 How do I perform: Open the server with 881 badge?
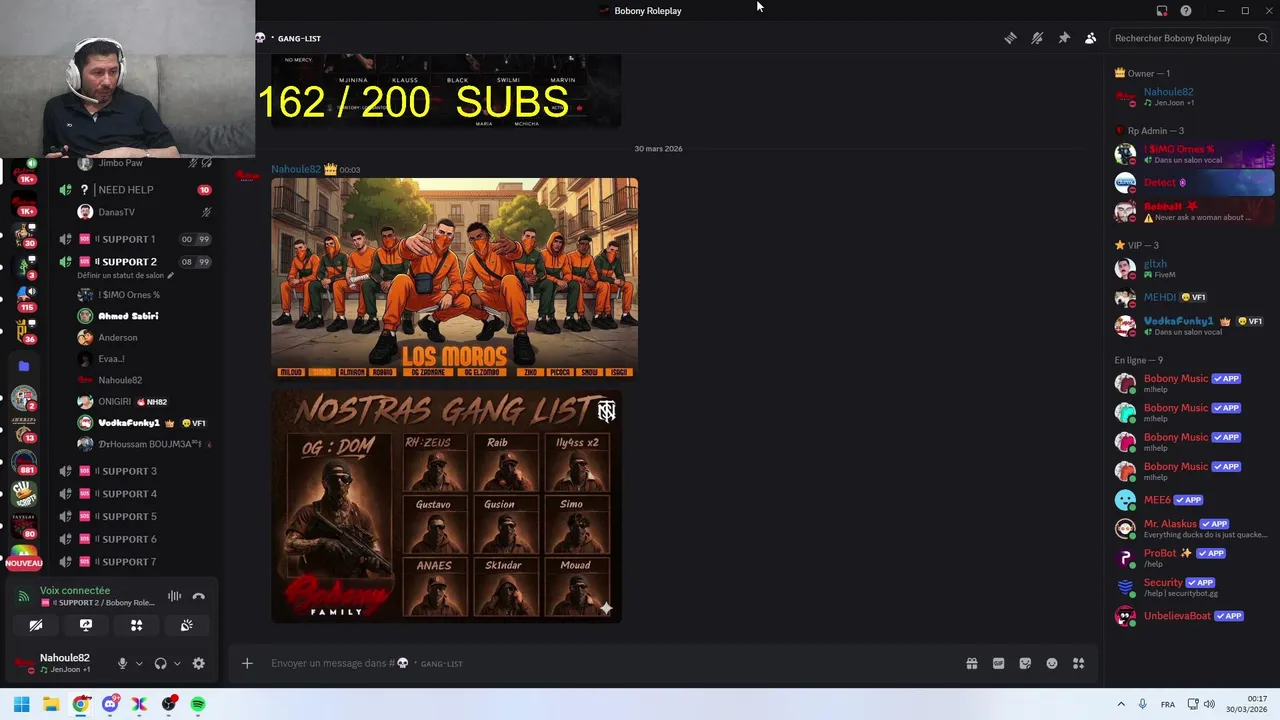point(24,463)
